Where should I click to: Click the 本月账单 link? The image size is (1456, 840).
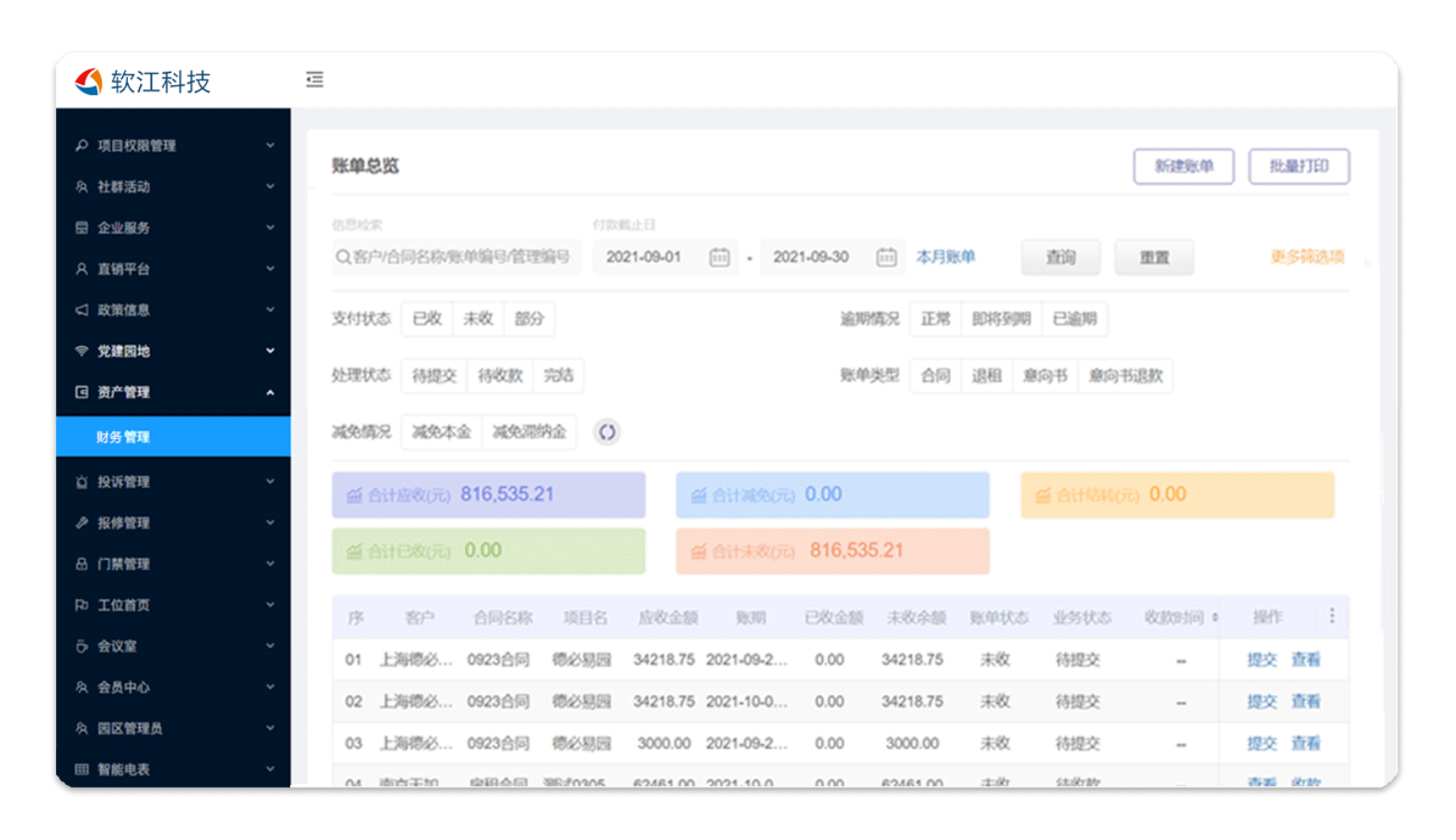click(945, 257)
